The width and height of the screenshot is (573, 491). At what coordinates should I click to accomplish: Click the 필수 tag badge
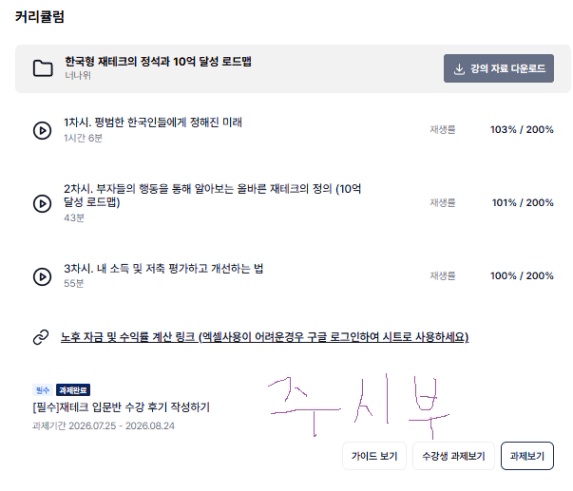tap(43, 390)
